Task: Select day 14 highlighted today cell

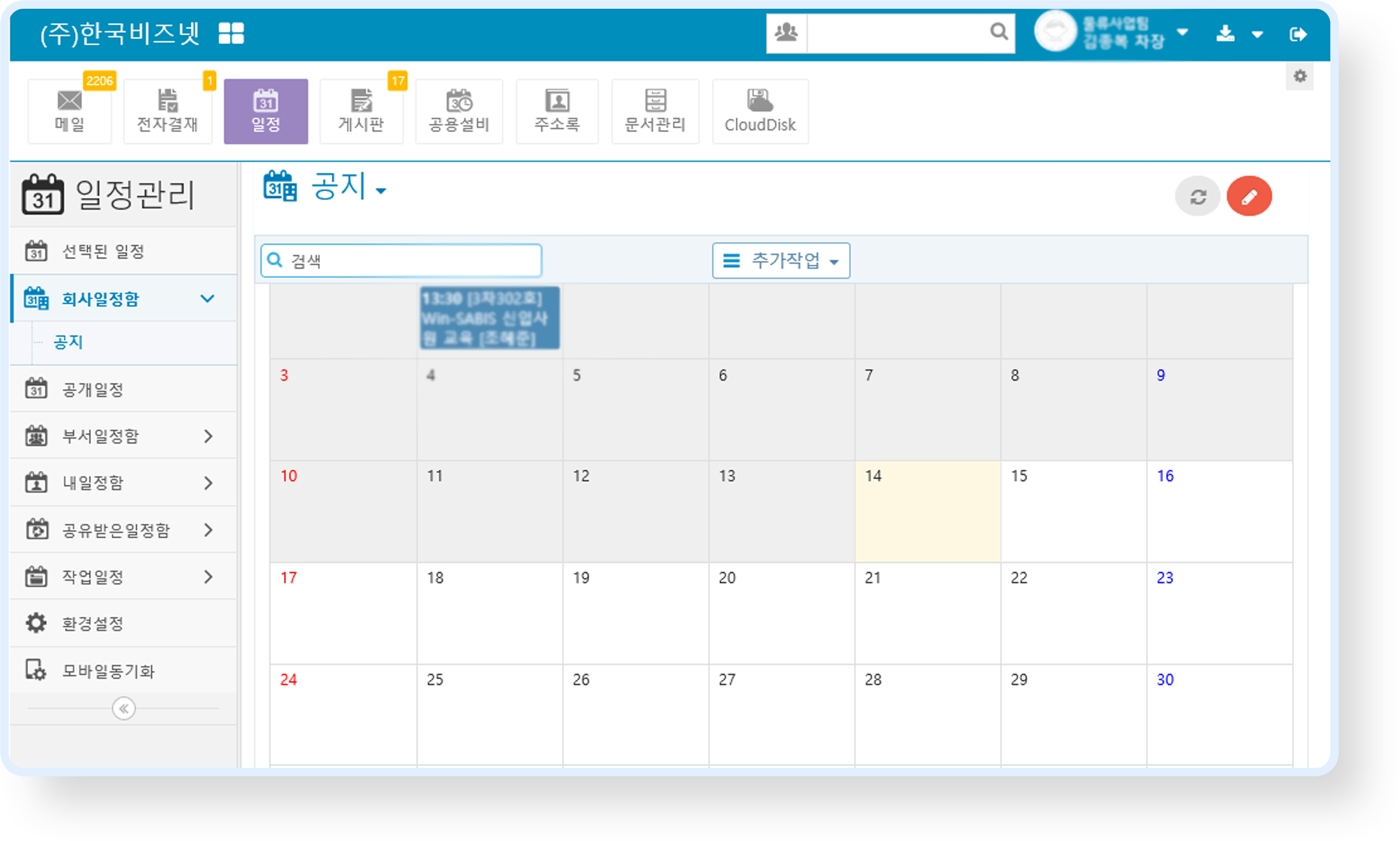Action: pos(928,511)
